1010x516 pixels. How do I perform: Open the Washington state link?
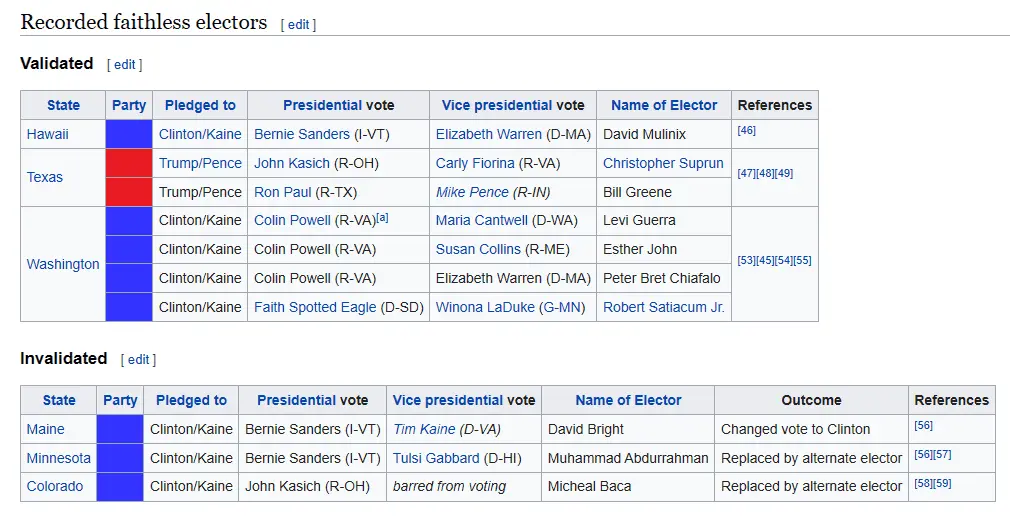63,264
